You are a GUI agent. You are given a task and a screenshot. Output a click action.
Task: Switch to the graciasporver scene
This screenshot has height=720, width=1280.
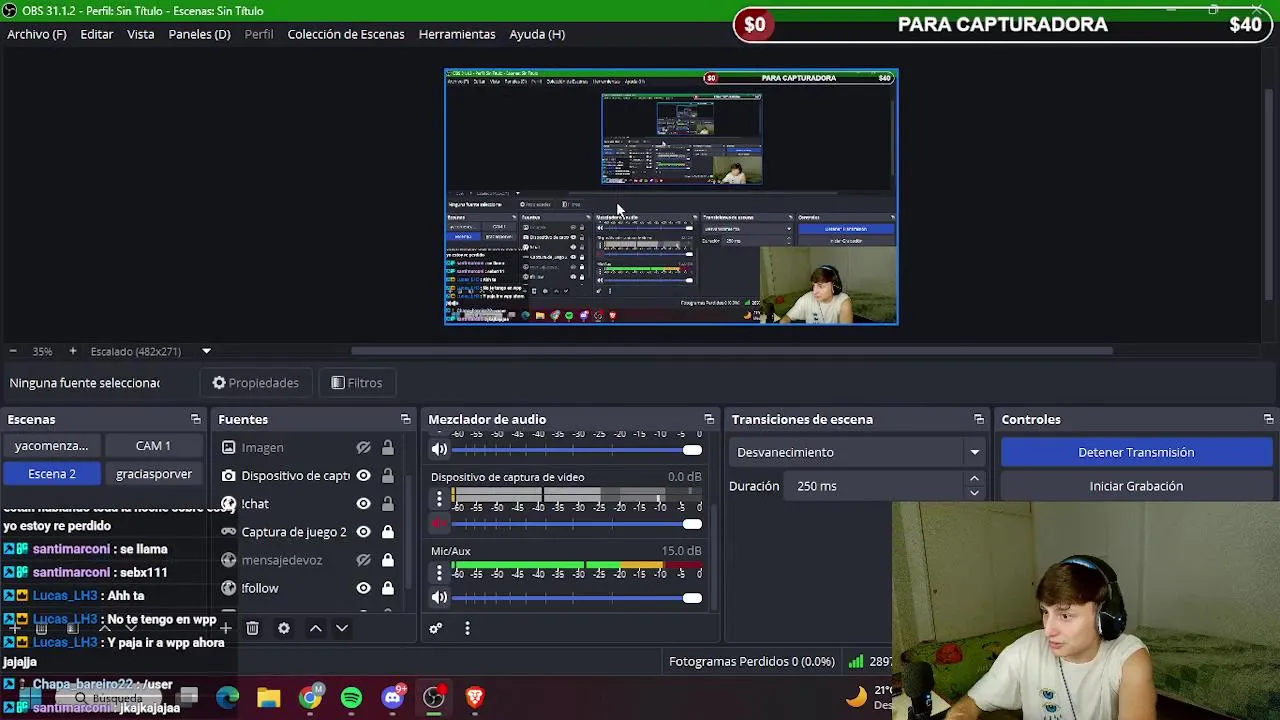click(x=153, y=474)
